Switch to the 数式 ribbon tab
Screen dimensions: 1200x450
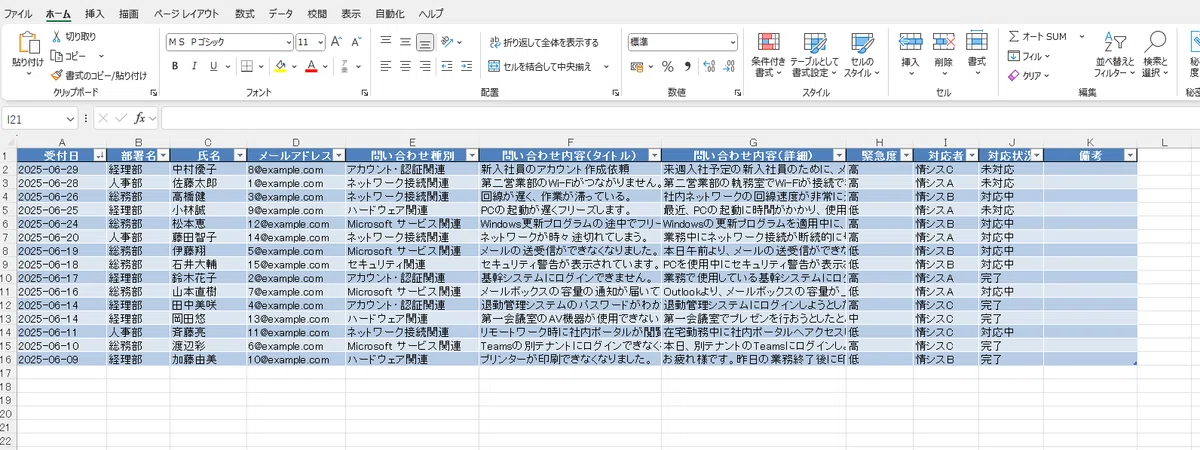point(244,14)
